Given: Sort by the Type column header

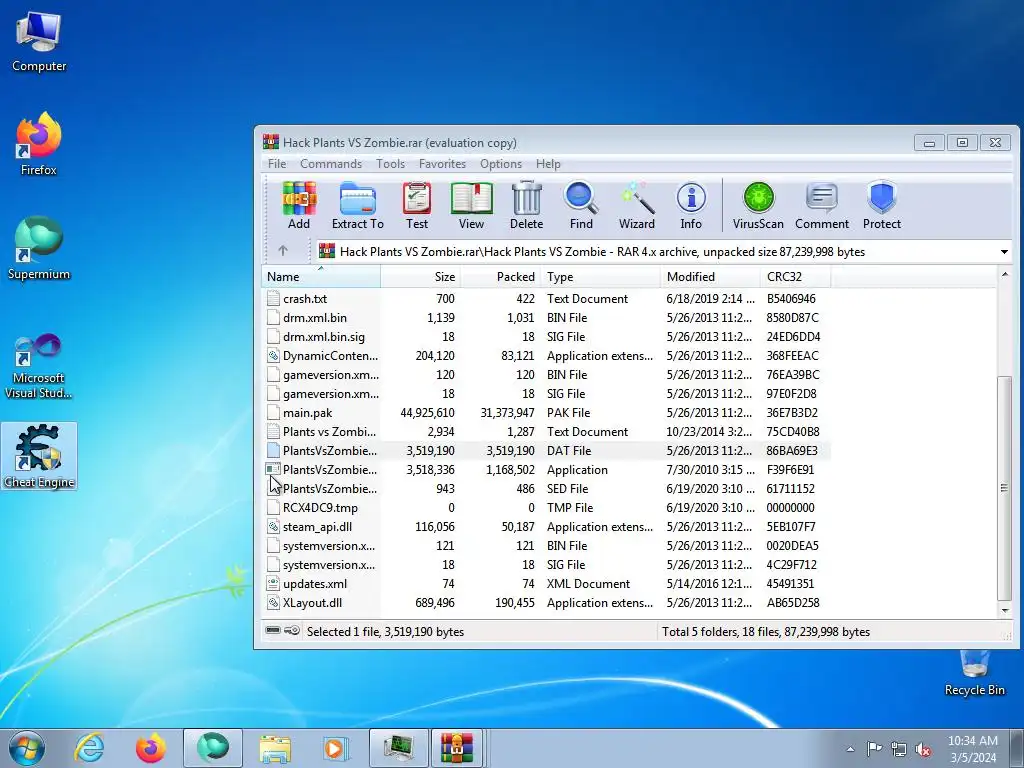Looking at the screenshot, I should click(x=601, y=277).
